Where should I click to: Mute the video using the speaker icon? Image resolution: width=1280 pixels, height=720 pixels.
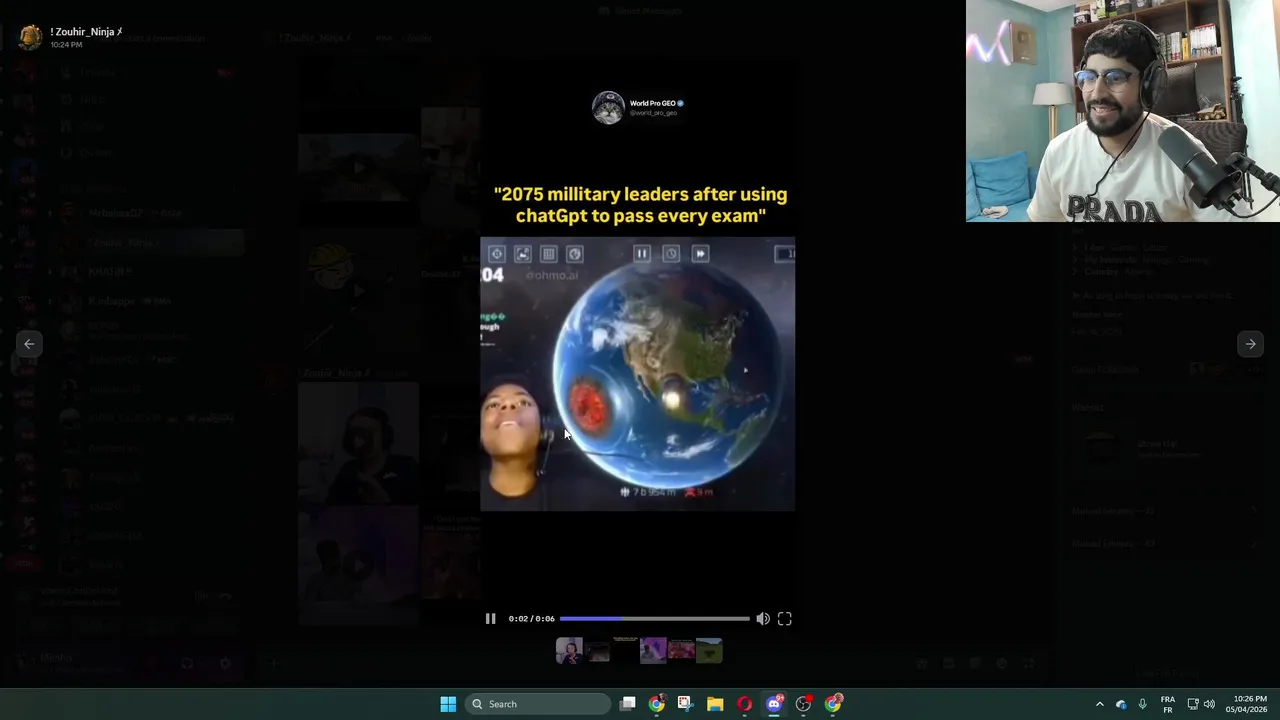pos(763,619)
